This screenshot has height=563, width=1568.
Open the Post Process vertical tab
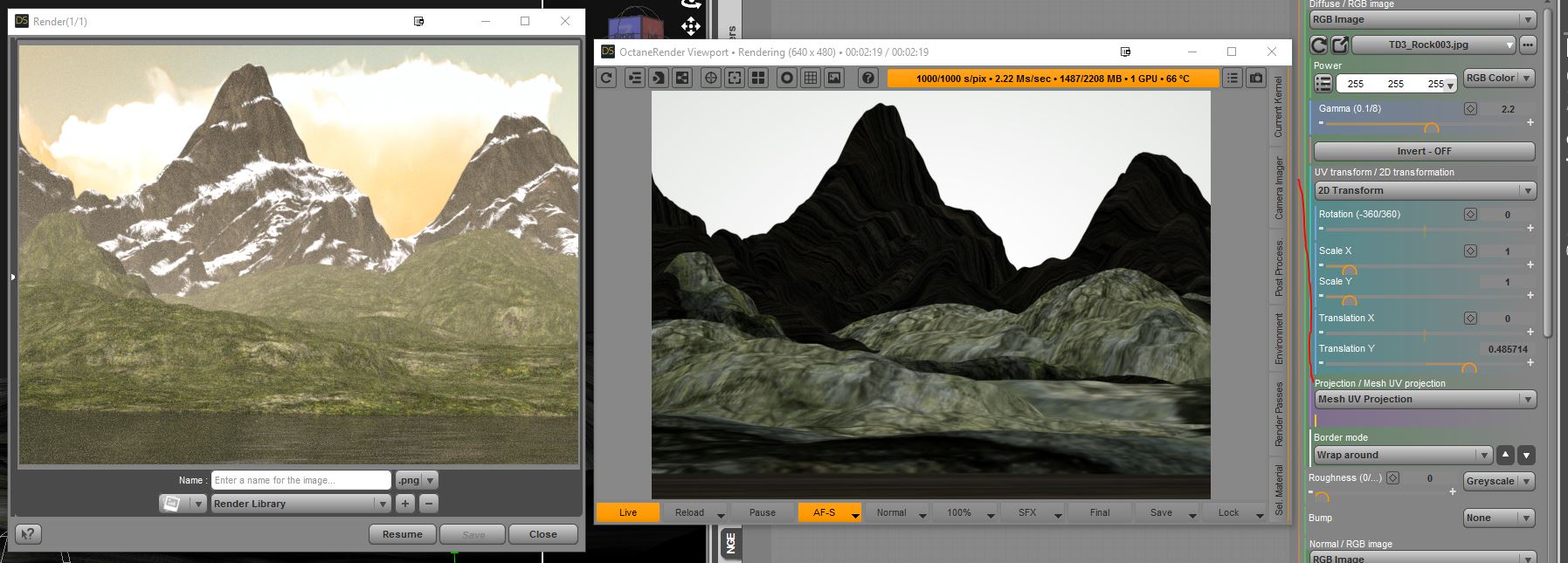1278,267
